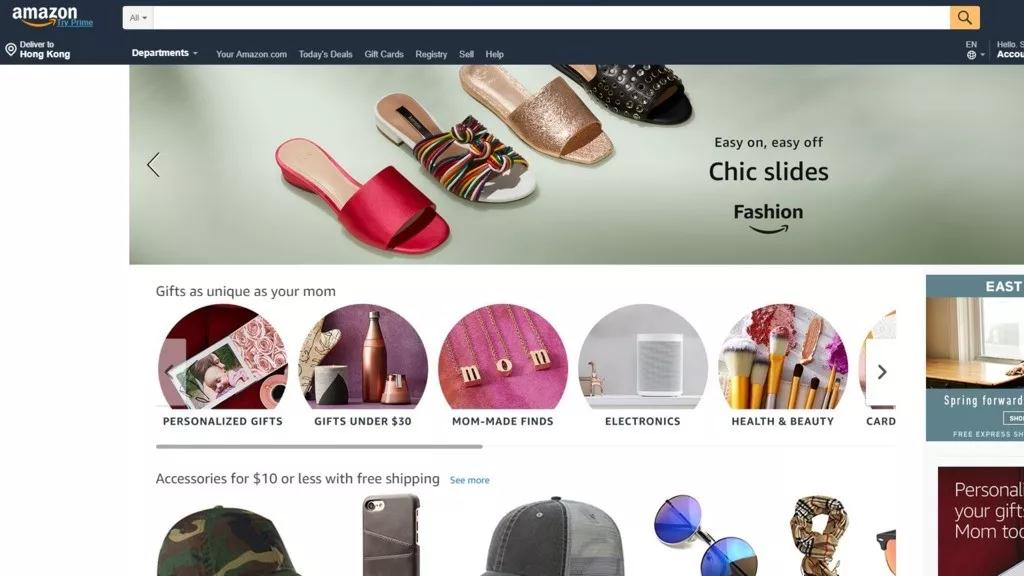1024x576 pixels.
Task: Advance the gift carousel with right arrow
Action: click(x=882, y=372)
